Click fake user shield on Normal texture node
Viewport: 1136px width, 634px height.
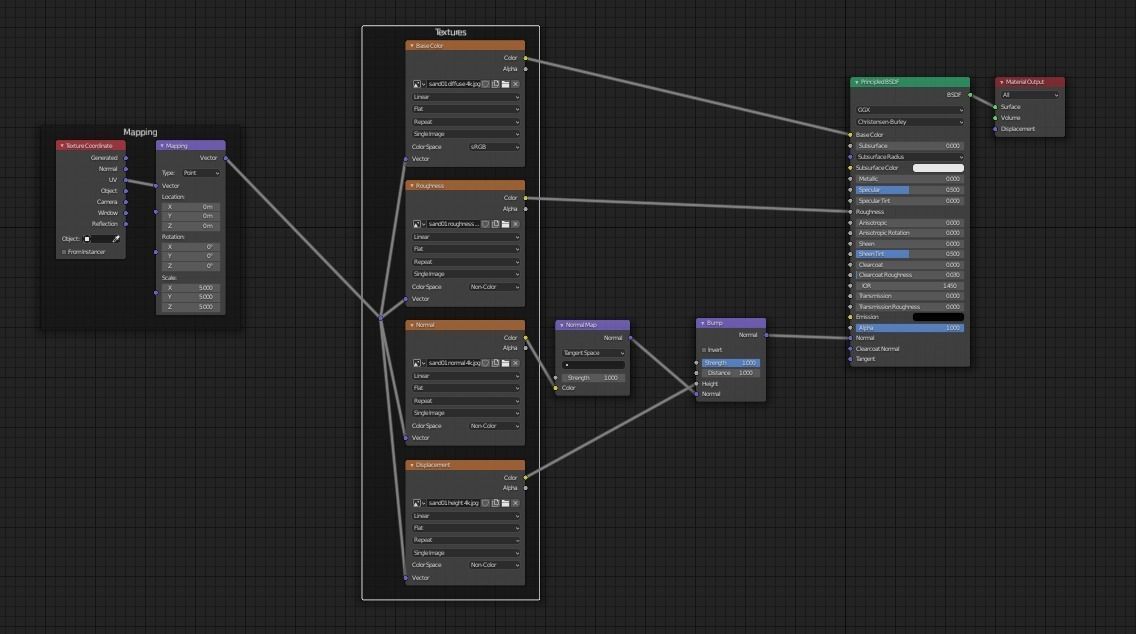tap(485, 363)
